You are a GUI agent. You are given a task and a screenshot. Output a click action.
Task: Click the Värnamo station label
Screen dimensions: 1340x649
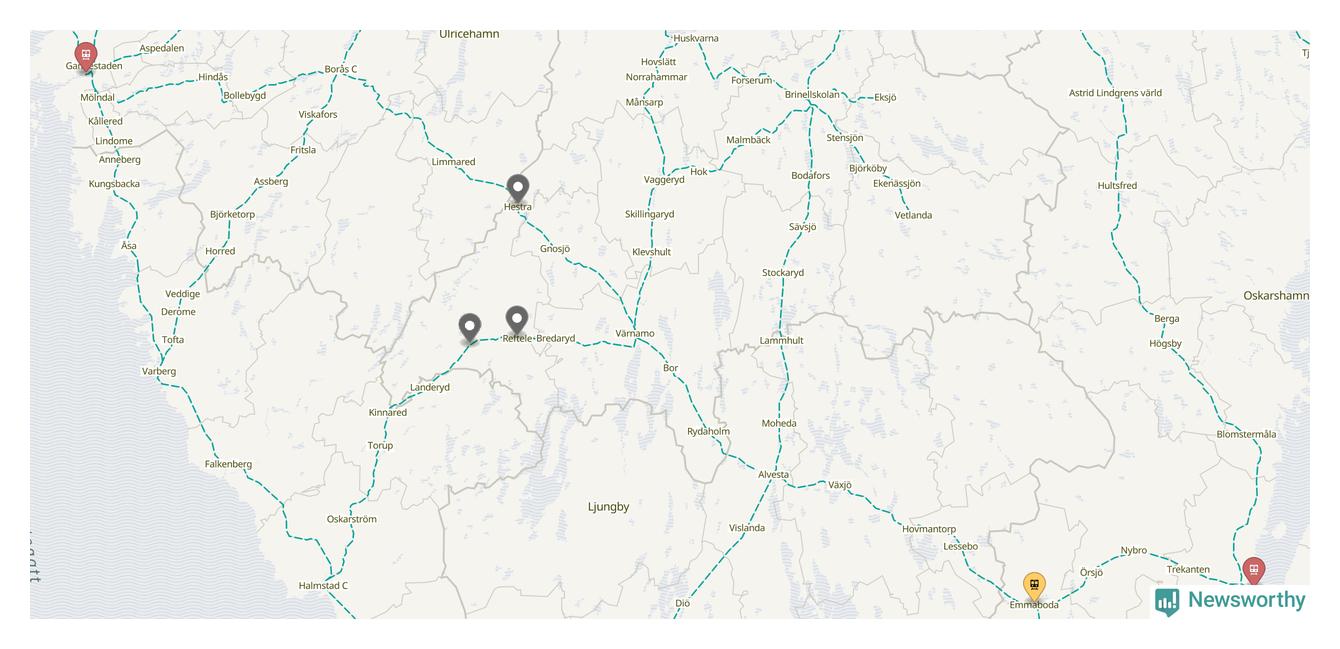click(635, 333)
